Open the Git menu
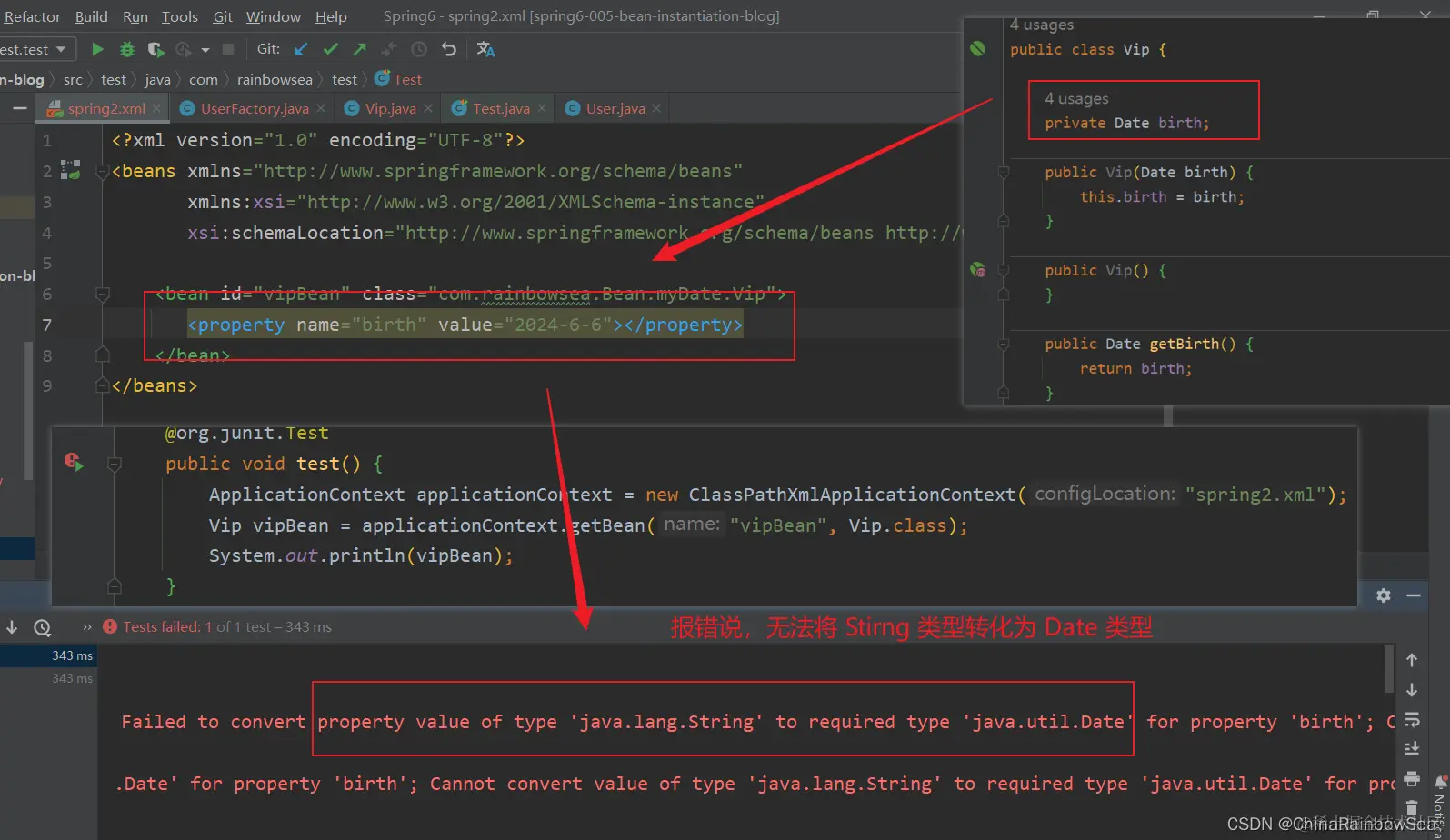 pos(223,16)
